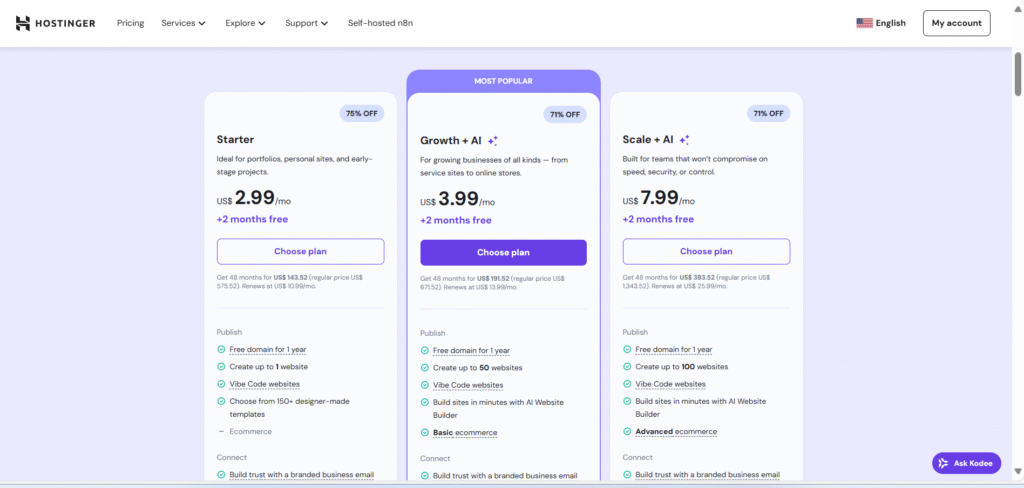Image resolution: width=1024 pixels, height=488 pixels.
Task: Select the Scale + AI plan button
Action: [x=706, y=251]
